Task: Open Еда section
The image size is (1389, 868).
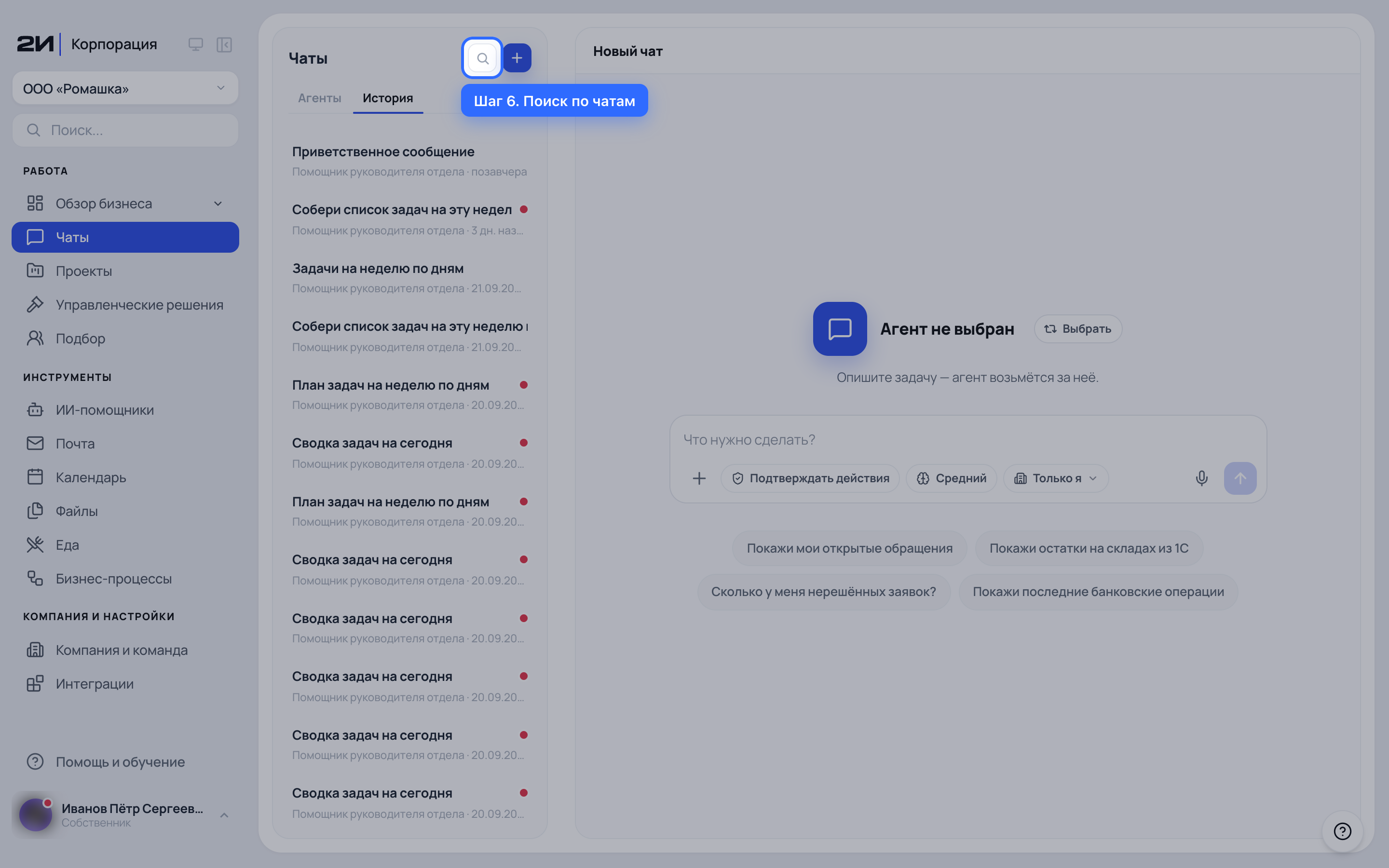Action: tap(125, 545)
